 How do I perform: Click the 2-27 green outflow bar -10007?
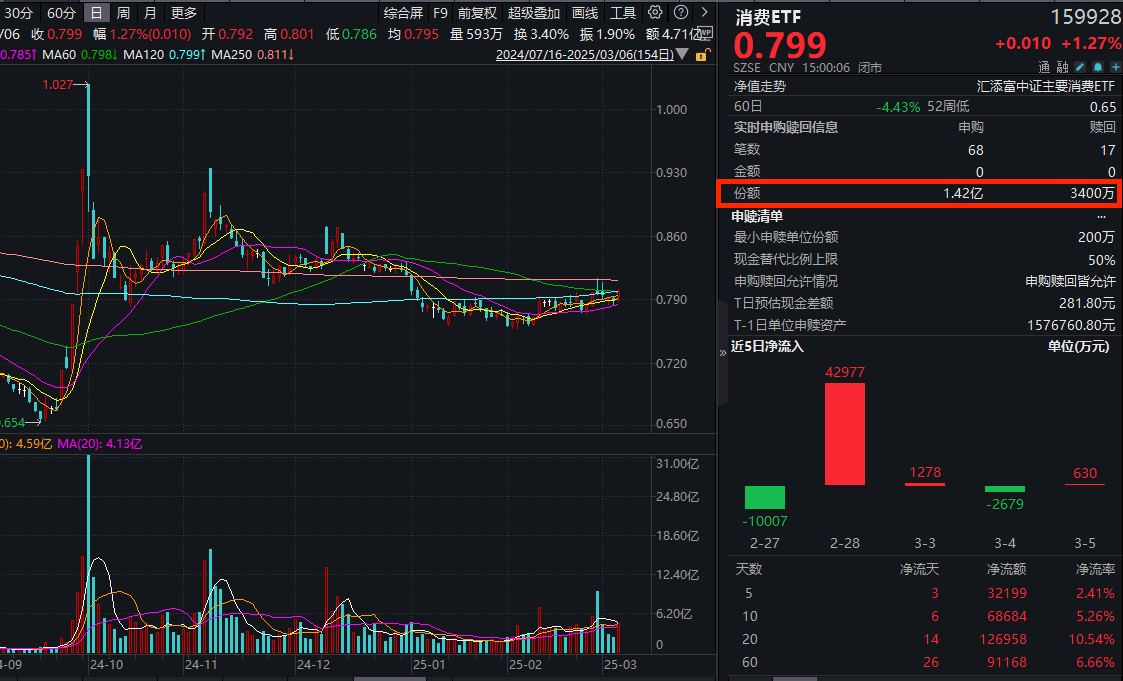(764, 497)
